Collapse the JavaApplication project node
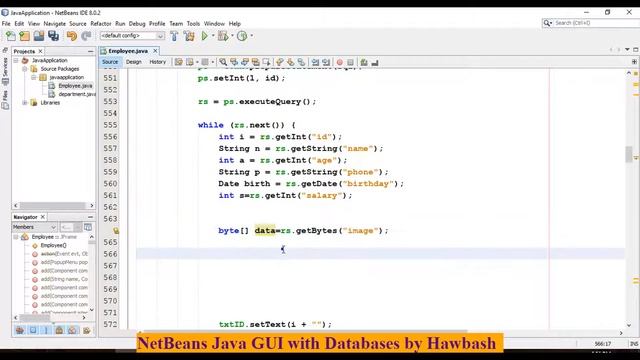This screenshot has height=360, width=640. click(16, 60)
